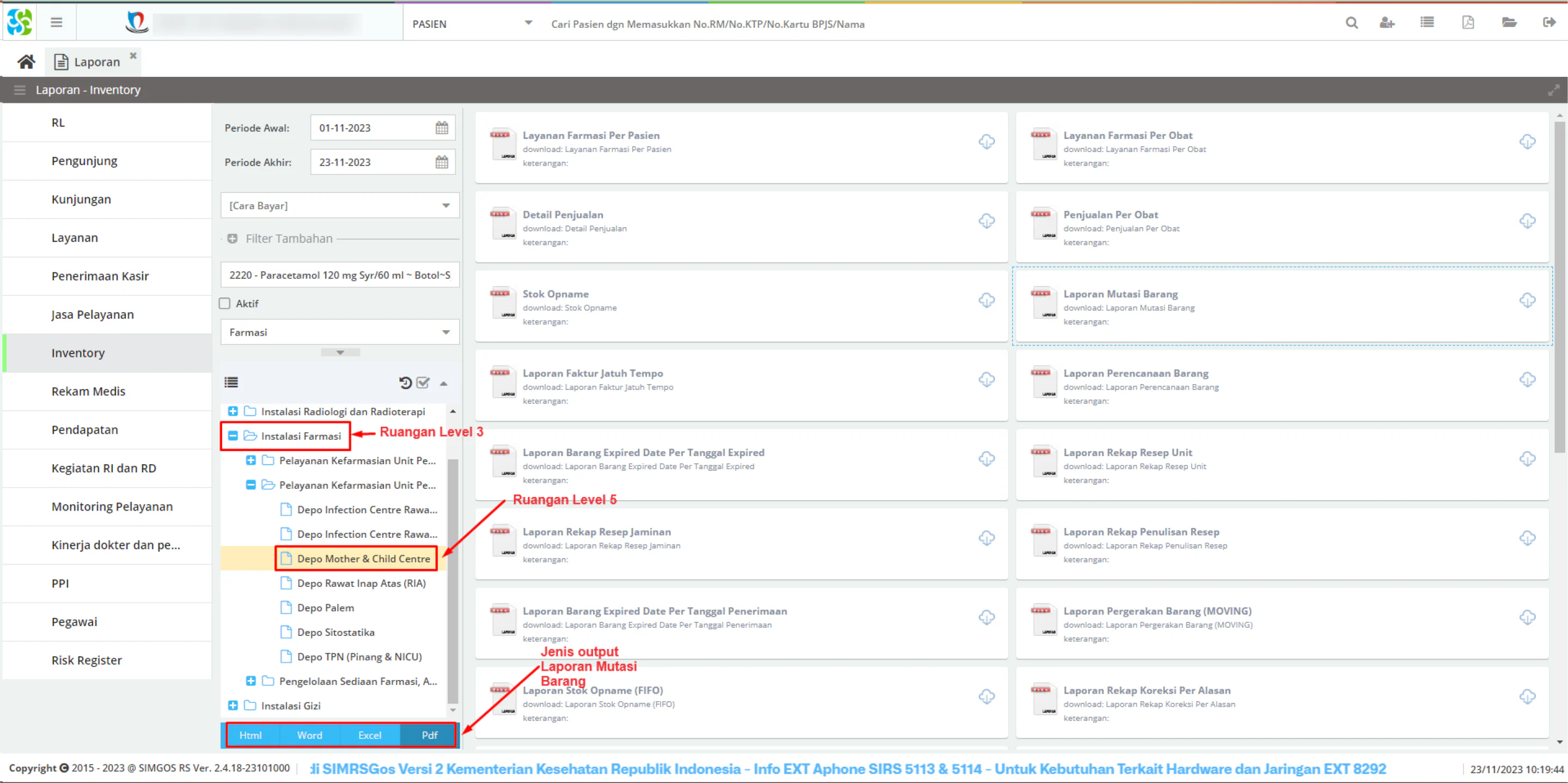Toggle check-all icon above room tree
1568x783 pixels.
(423, 383)
